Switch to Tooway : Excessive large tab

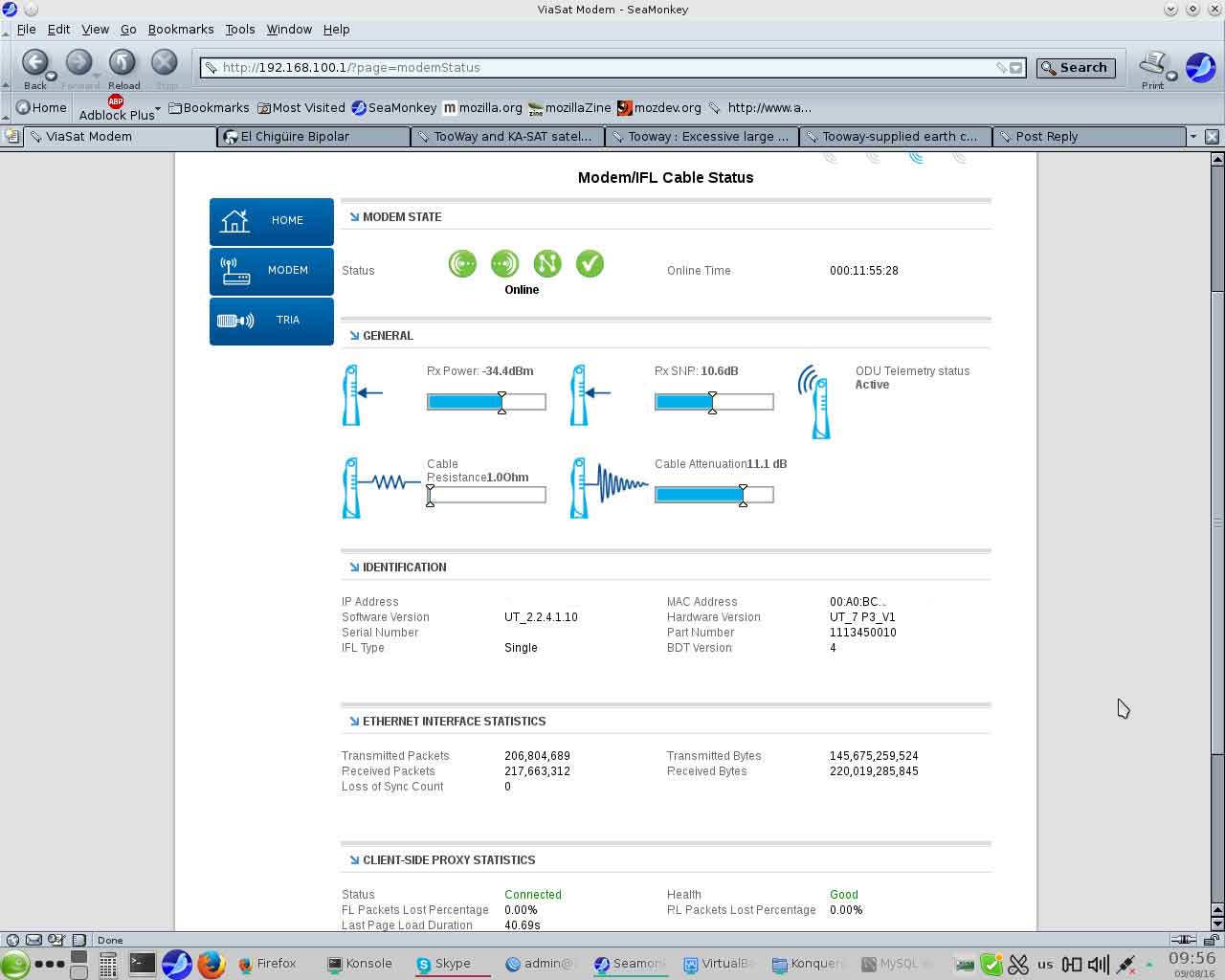[702, 136]
